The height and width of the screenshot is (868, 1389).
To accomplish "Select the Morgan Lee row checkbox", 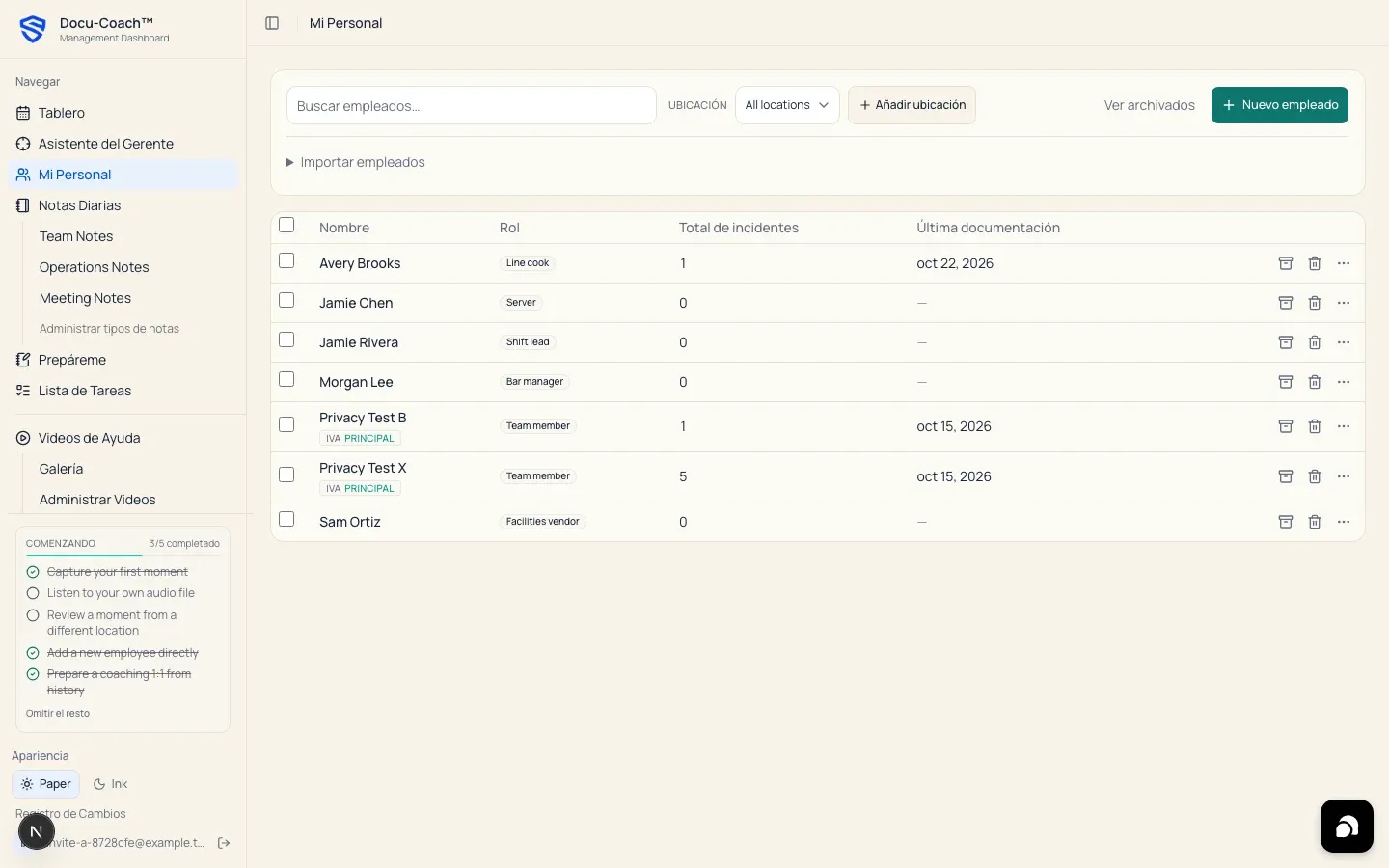I will click(286, 379).
